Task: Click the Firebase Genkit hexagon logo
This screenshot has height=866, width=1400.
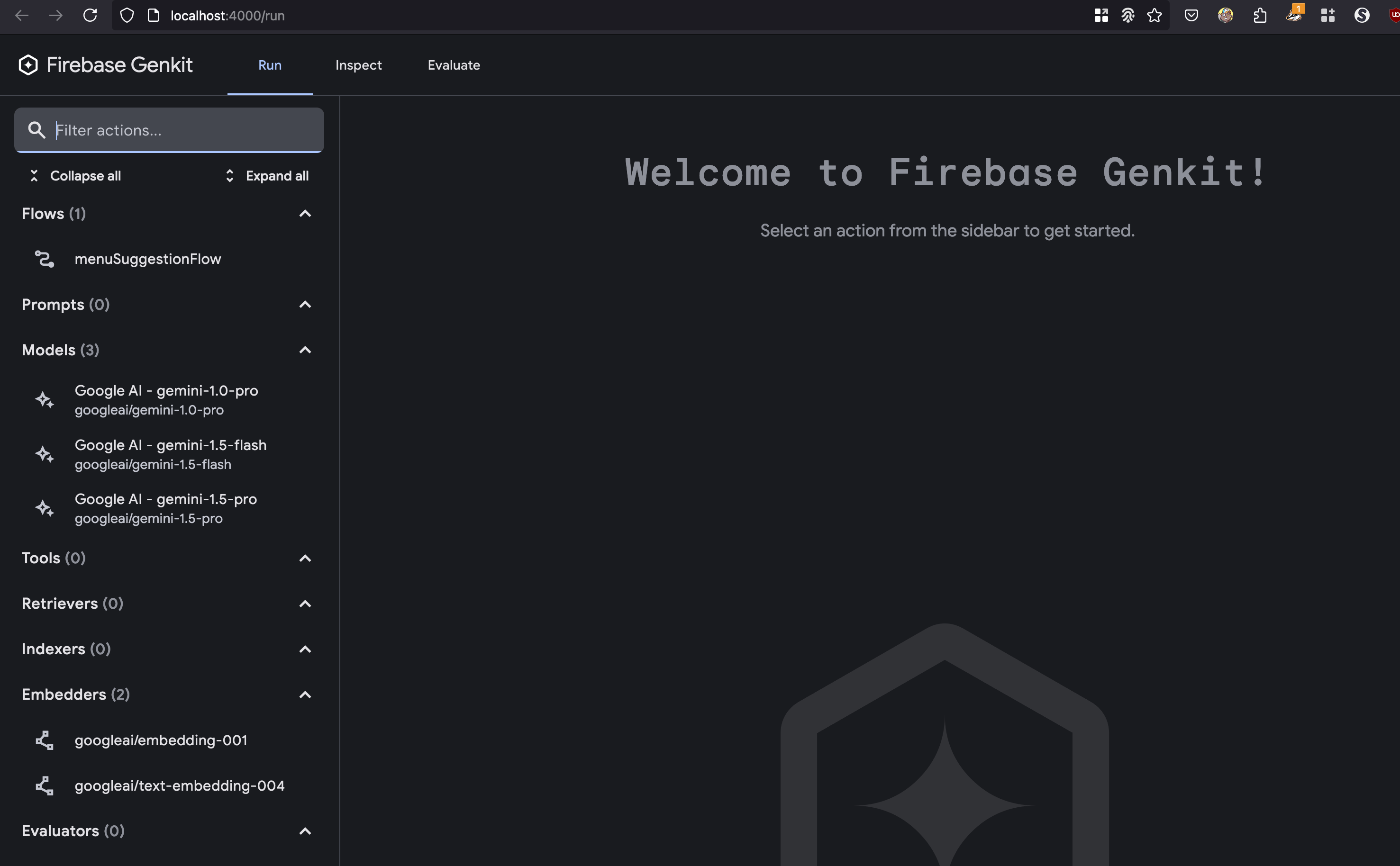Action: click(x=28, y=65)
